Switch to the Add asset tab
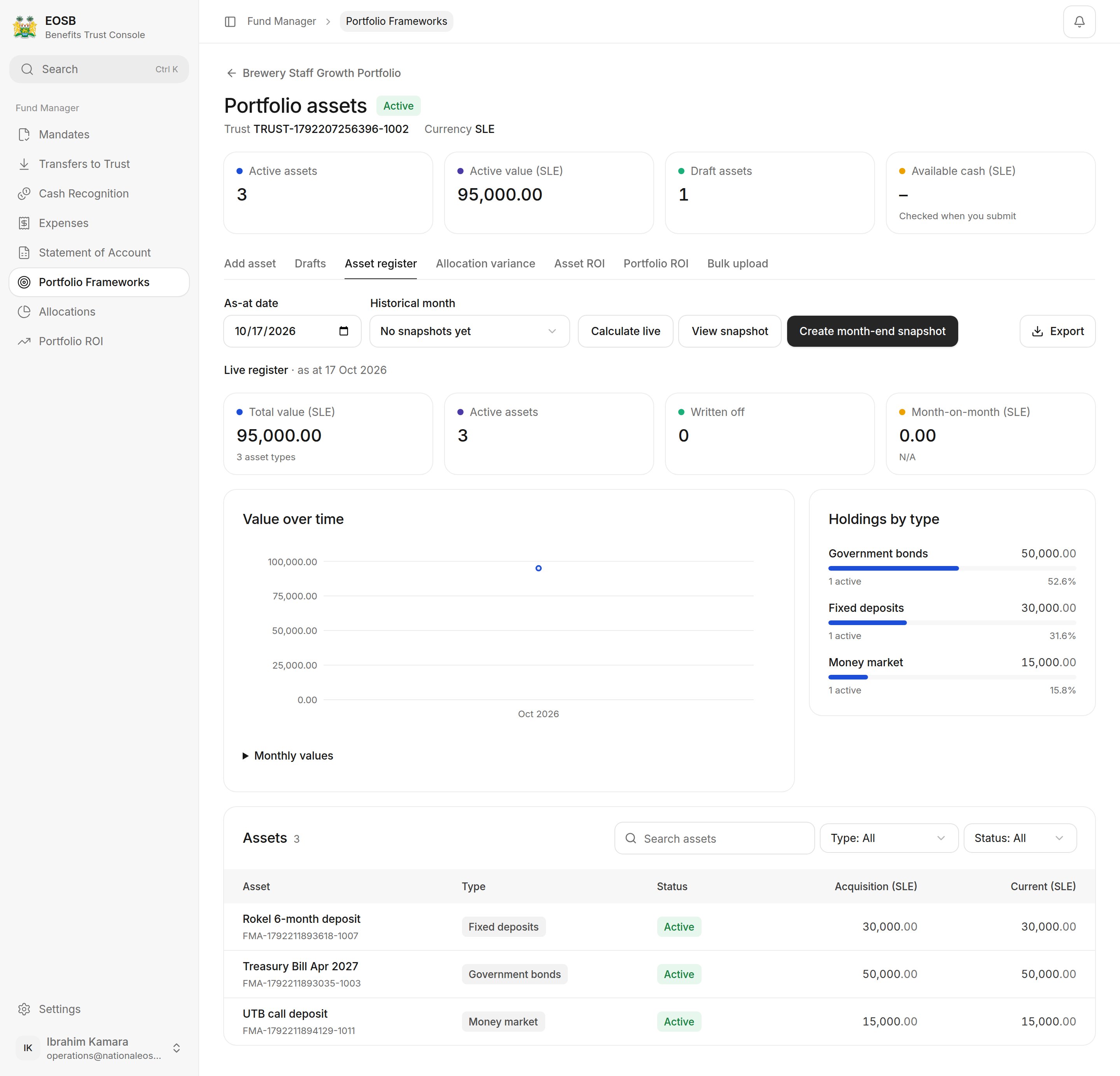Viewport: 1120px width, 1076px height. [x=250, y=264]
